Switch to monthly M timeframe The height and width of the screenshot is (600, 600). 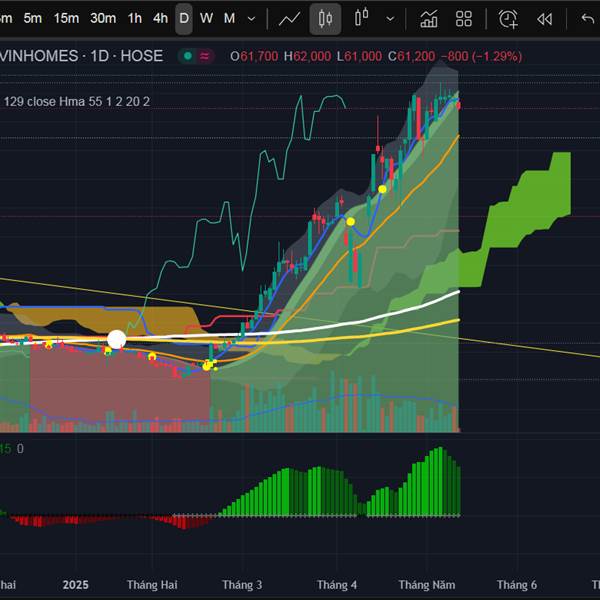pos(229,18)
